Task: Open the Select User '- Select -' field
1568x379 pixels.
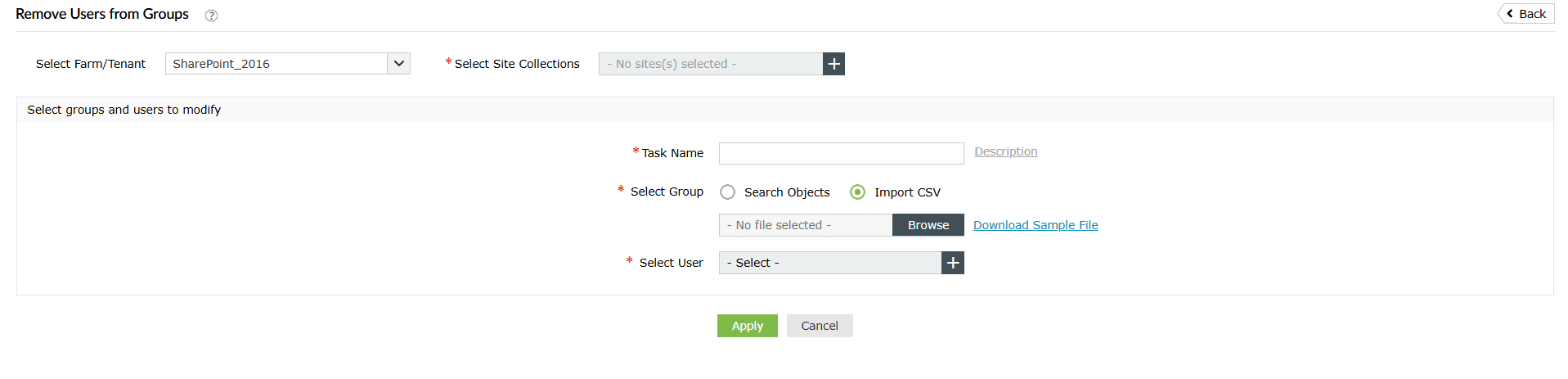Action: (x=829, y=263)
